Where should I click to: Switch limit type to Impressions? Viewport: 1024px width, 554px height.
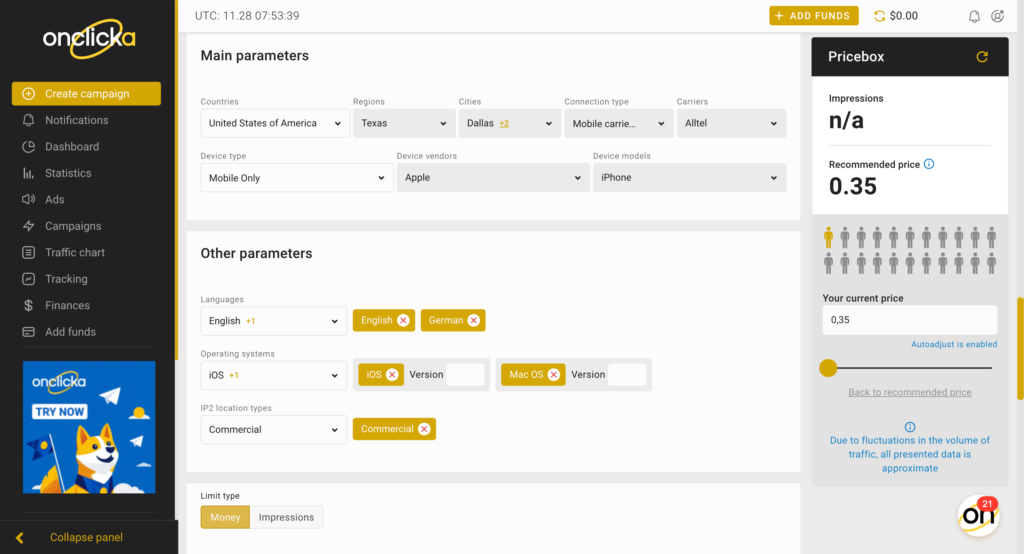286,517
